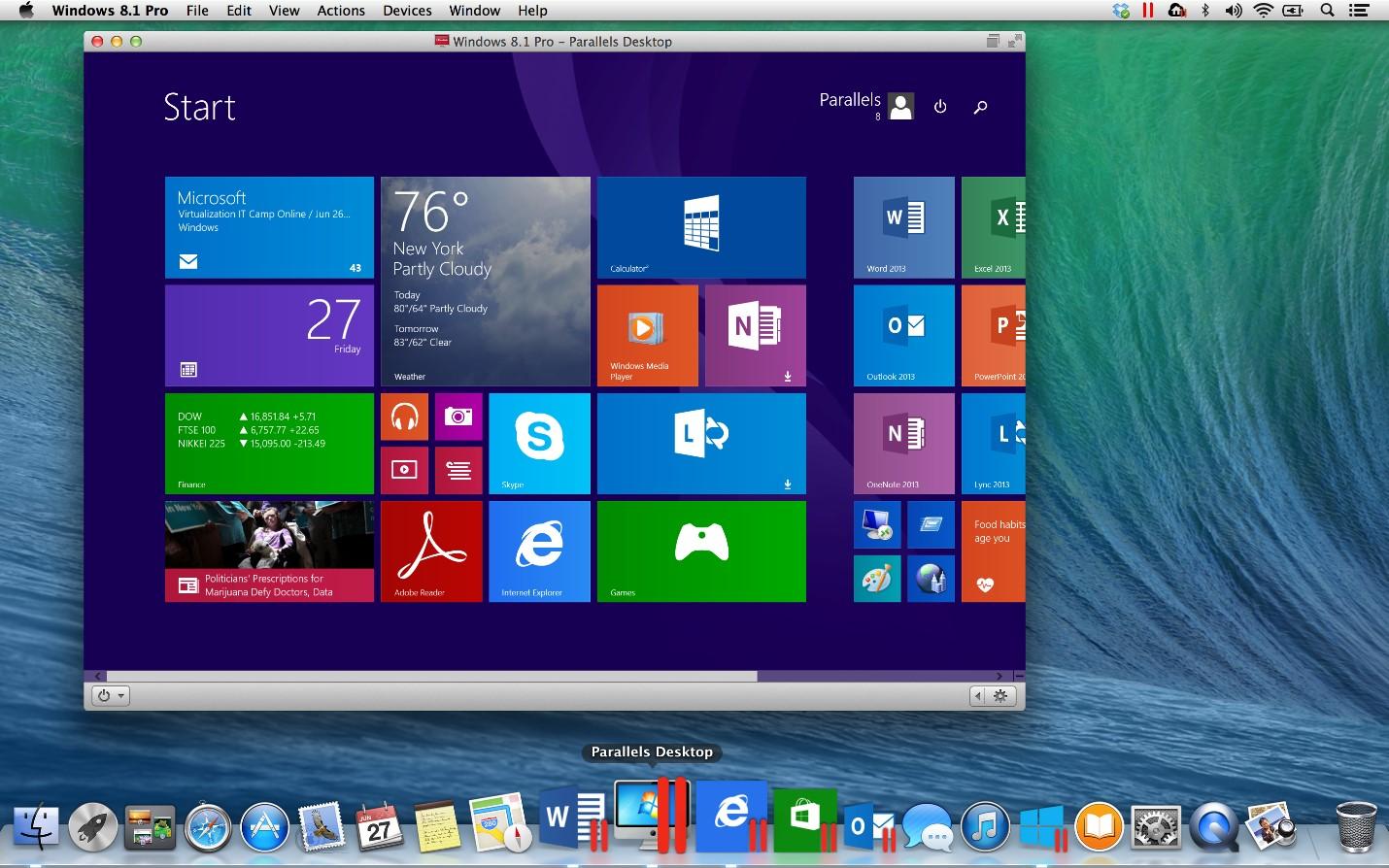
Task: Expand the status bar collapse arrow
Action: (977, 695)
